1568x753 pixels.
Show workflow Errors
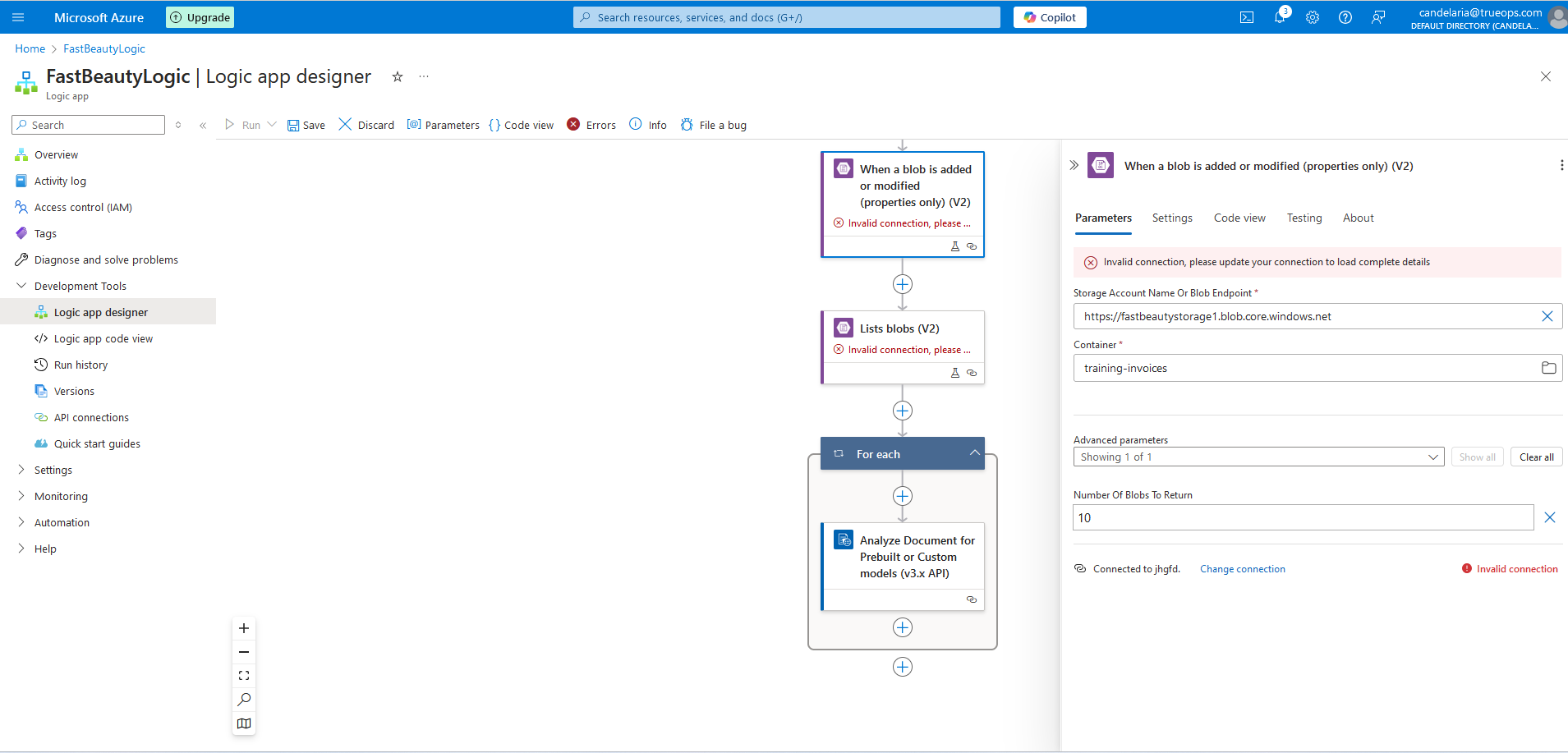point(591,125)
